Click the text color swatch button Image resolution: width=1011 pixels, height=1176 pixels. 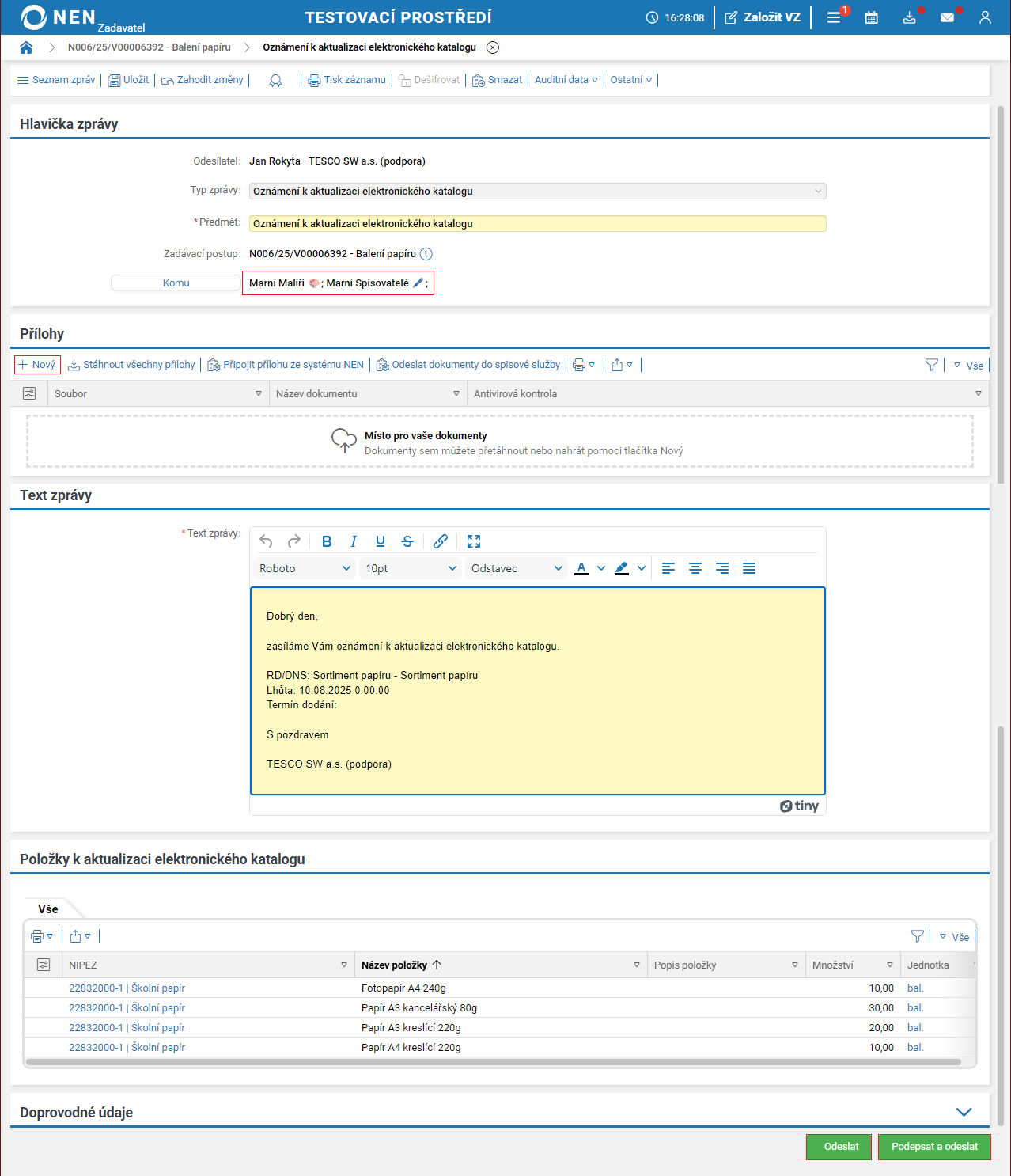[581, 568]
